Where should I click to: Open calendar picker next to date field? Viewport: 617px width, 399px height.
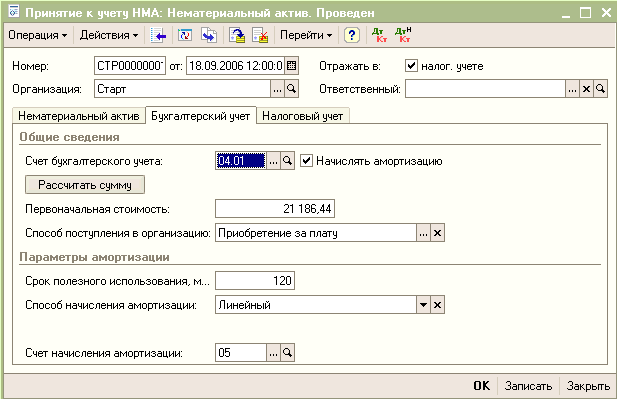[292, 66]
